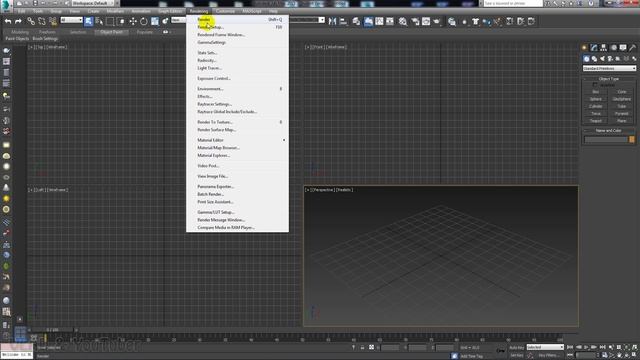Click the Mirror tool icon
The height and width of the screenshot is (360, 640).
[333, 21]
